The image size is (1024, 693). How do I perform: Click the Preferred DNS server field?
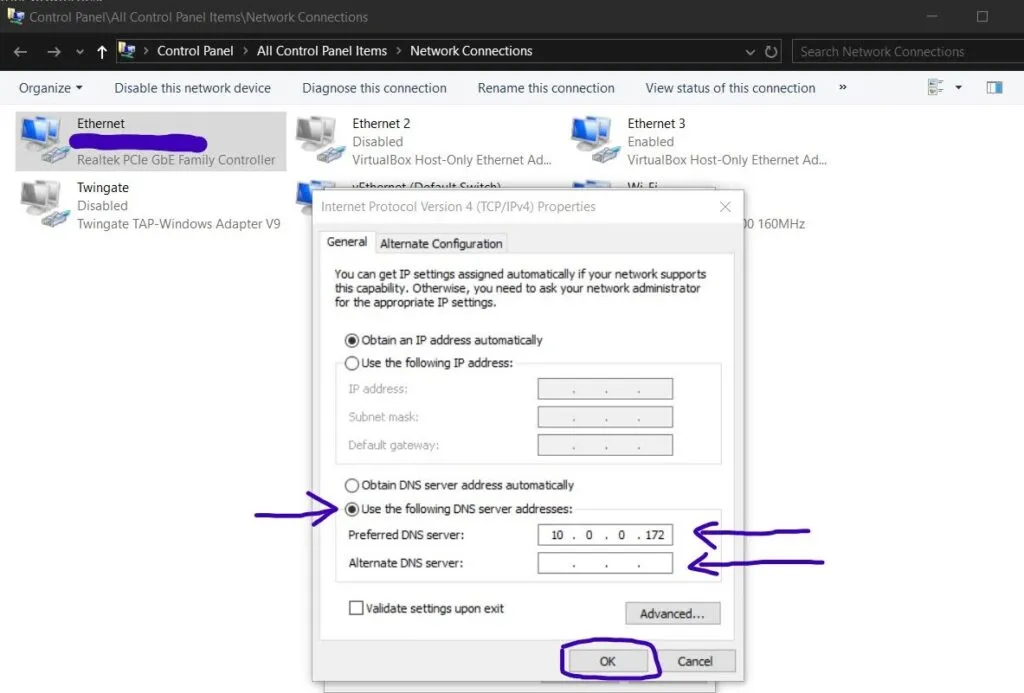(605, 534)
